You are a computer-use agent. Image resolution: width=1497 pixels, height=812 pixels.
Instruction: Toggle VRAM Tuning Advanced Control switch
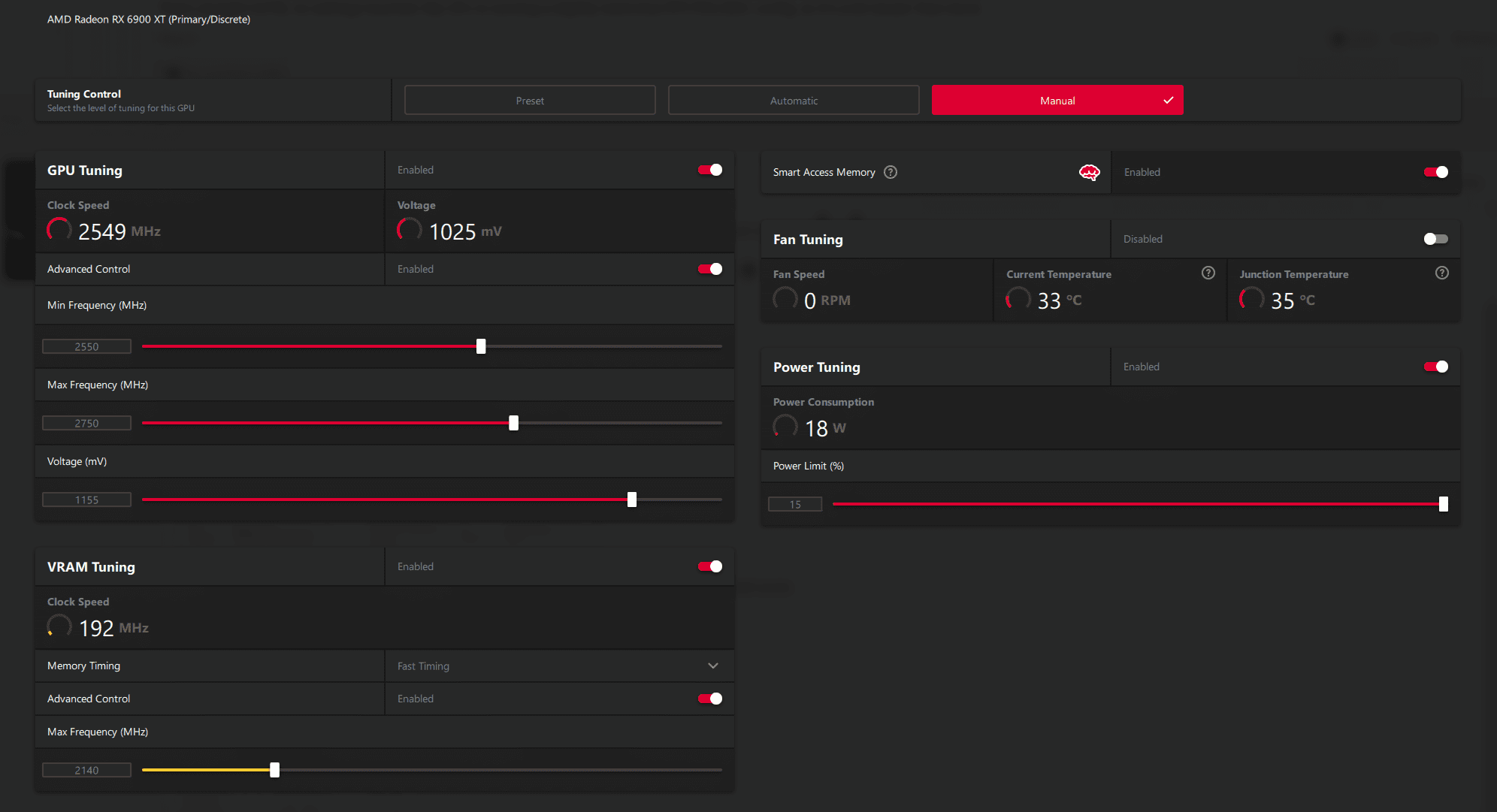pos(709,699)
